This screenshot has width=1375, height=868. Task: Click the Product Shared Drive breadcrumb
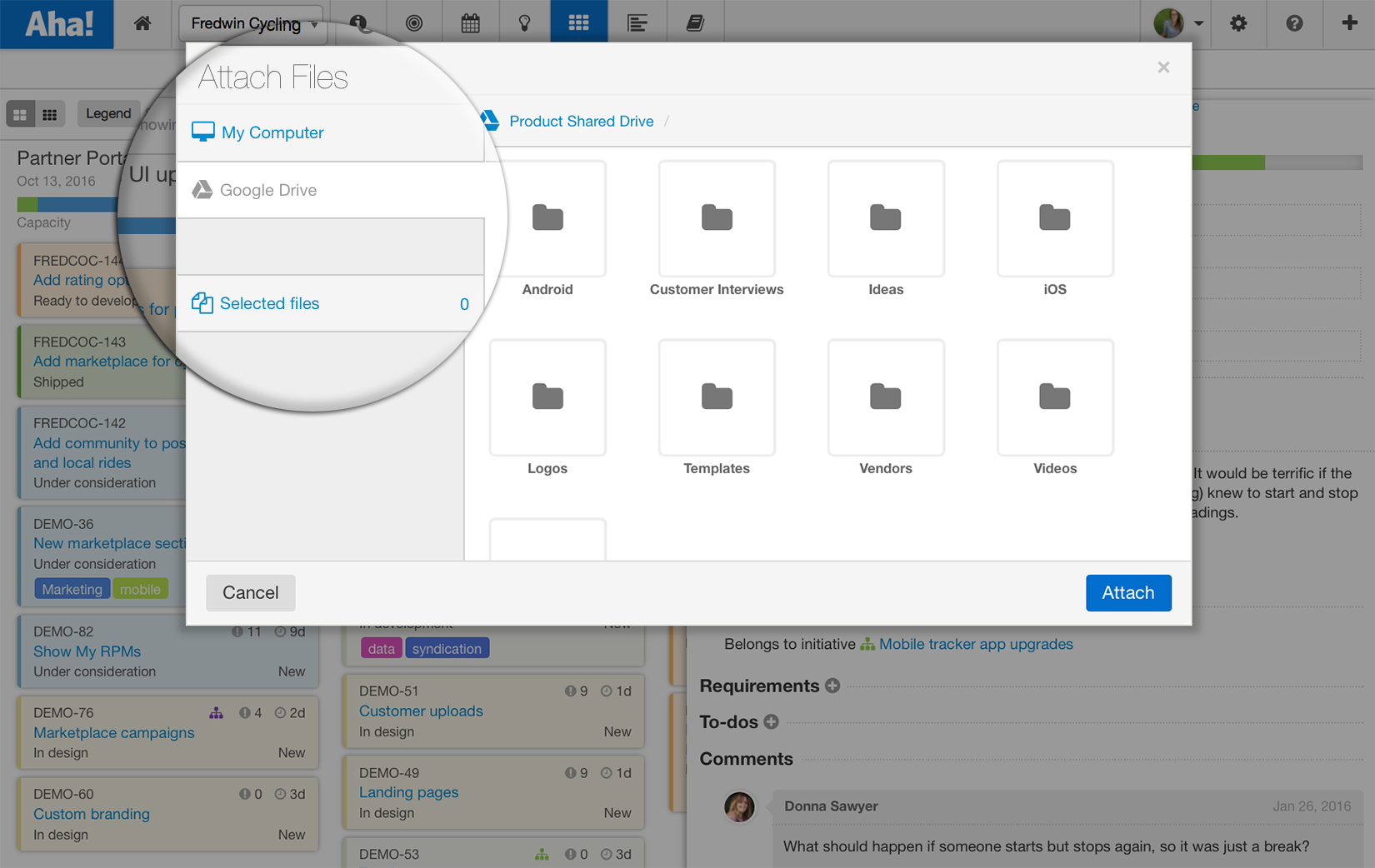[582, 122]
